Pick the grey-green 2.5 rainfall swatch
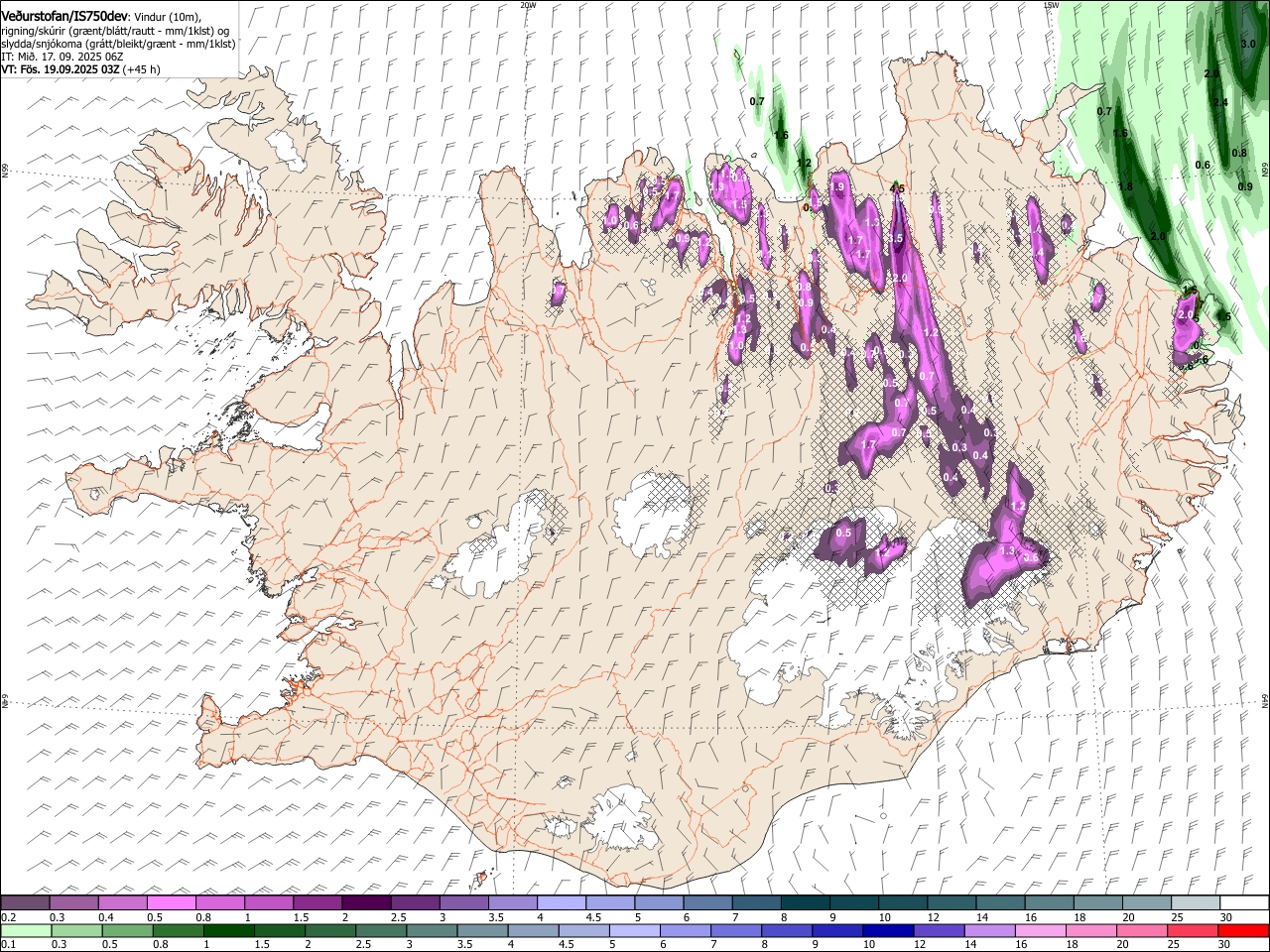 [x=380, y=931]
